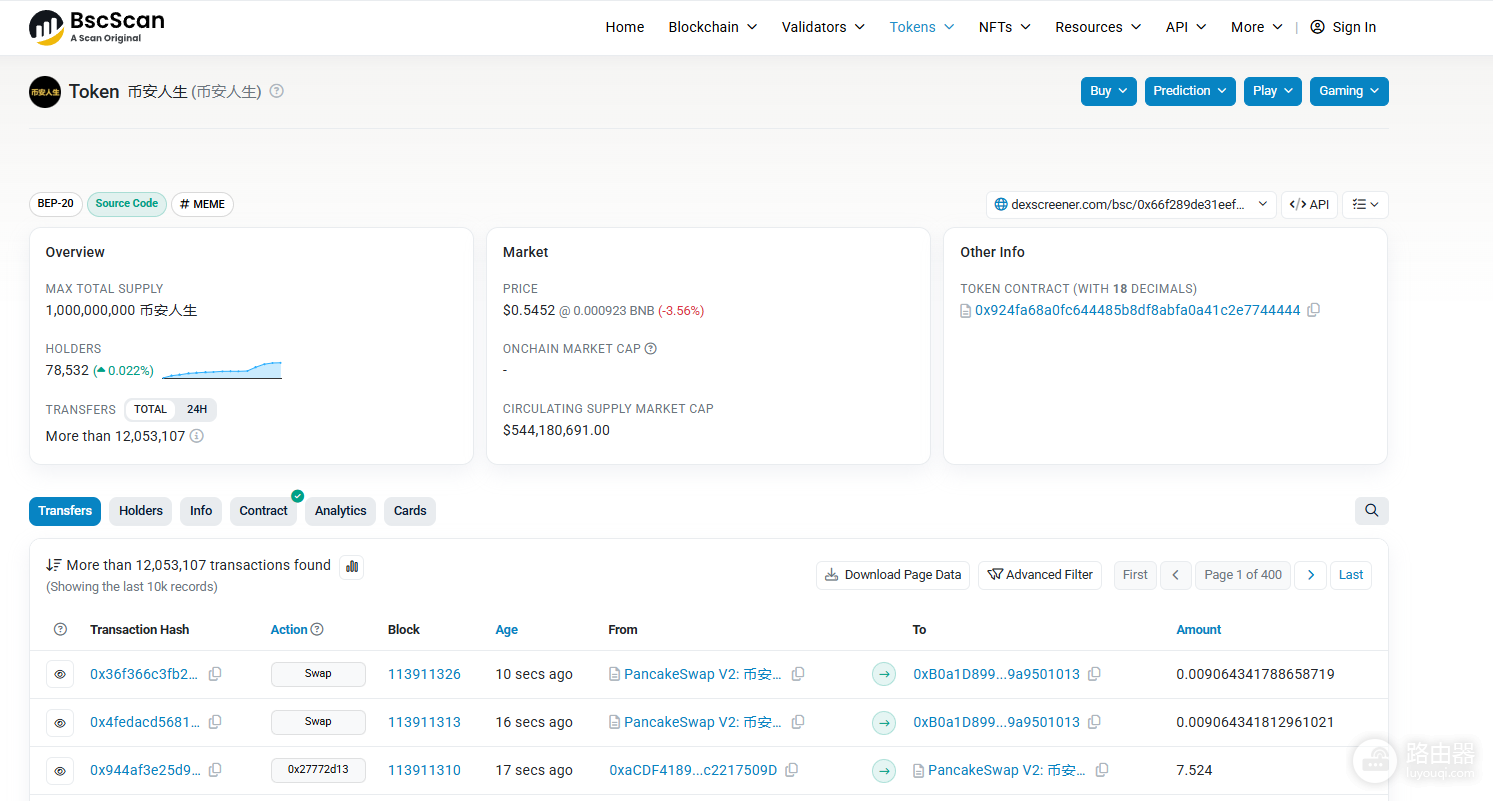
Task: View details of transaction 0x944af3e25d9 via eye icon
Action: [60, 770]
